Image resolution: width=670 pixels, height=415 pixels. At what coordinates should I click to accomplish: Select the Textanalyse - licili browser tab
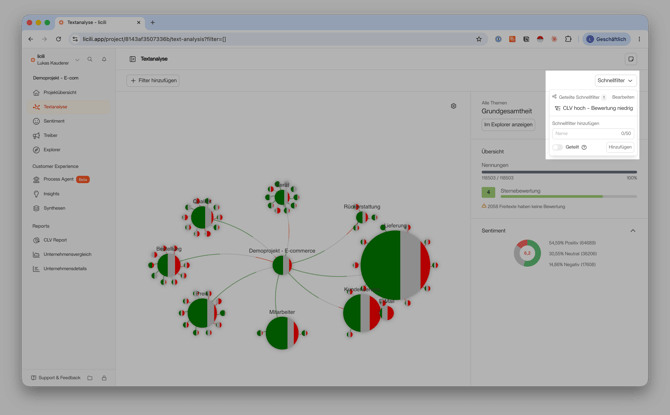[99, 22]
